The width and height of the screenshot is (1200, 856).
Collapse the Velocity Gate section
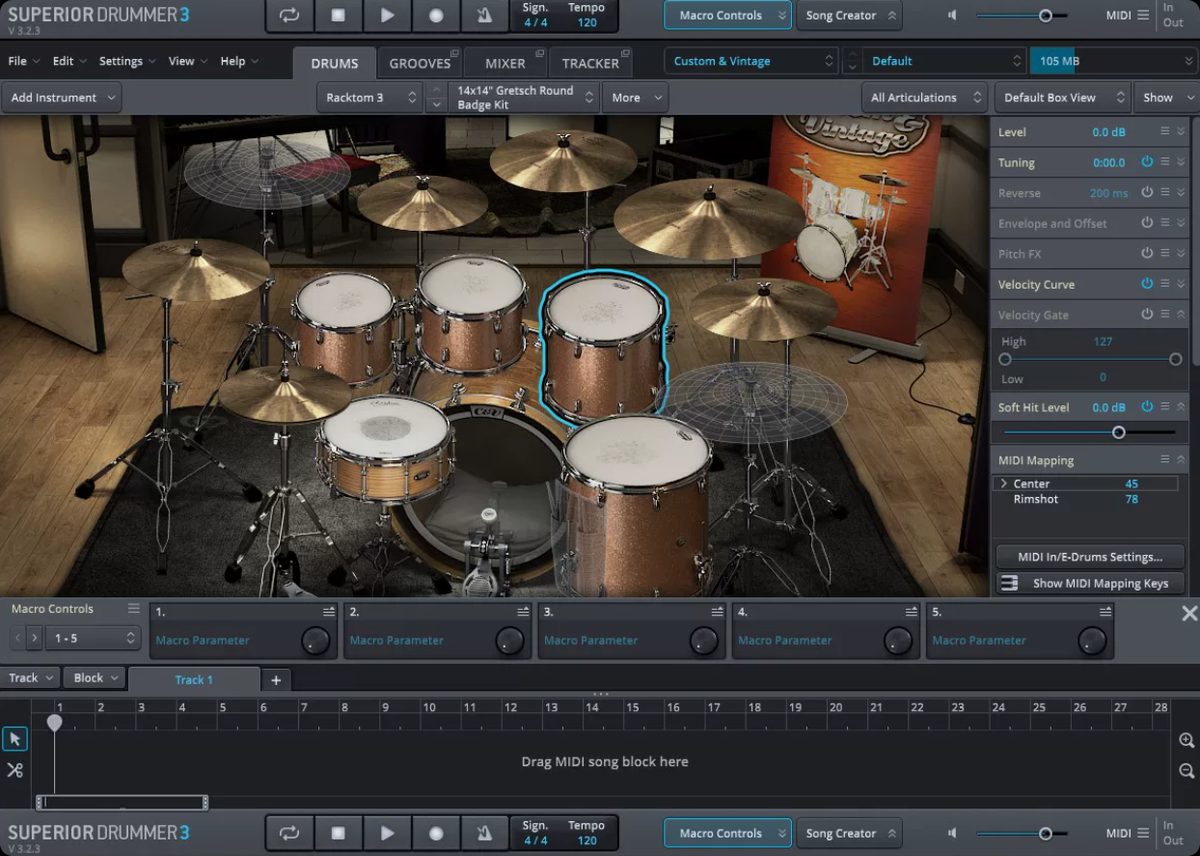click(1181, 315)
